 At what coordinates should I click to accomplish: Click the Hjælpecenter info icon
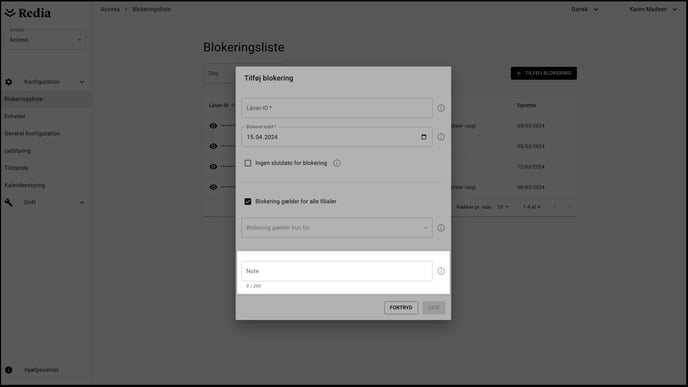(x=8, y=370)
